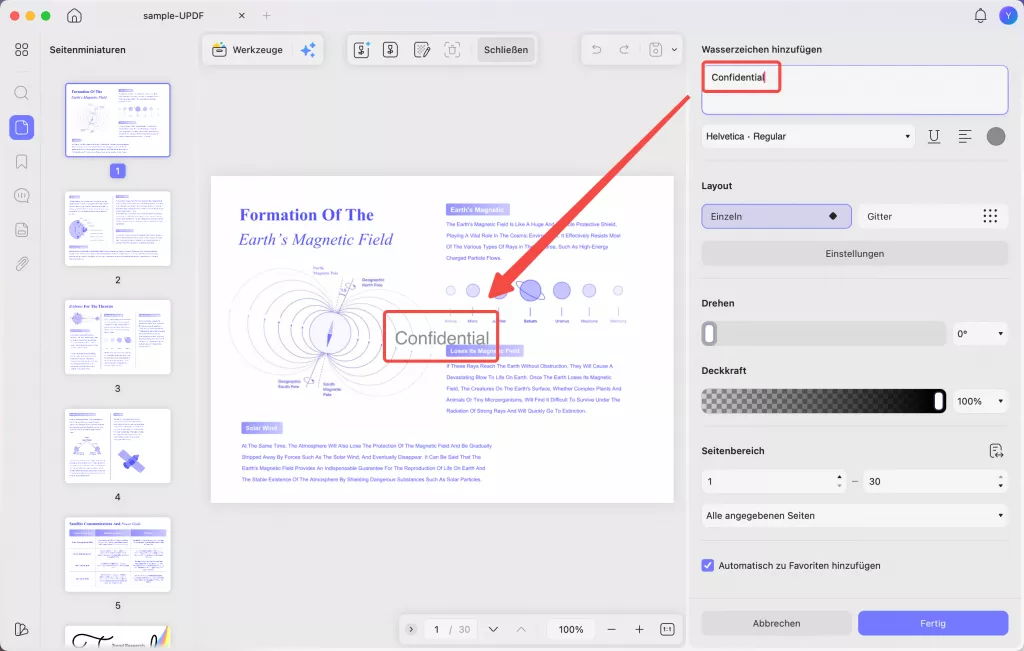This screenshot has height=651, width=1024.
Task: Go to next page with down chevron
Action: coord(493,629)
